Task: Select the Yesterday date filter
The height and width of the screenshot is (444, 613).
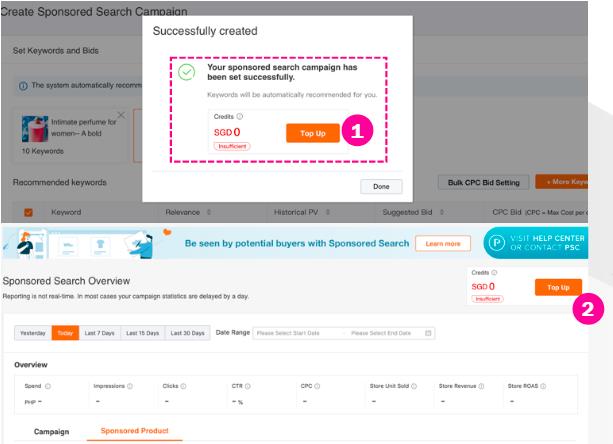Action: pos(33,333)
